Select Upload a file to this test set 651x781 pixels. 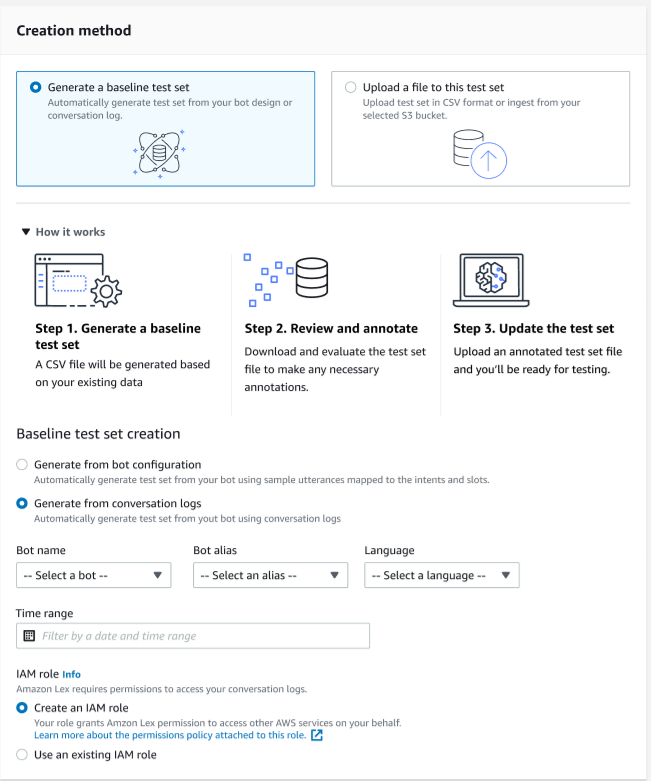point(350,88)
